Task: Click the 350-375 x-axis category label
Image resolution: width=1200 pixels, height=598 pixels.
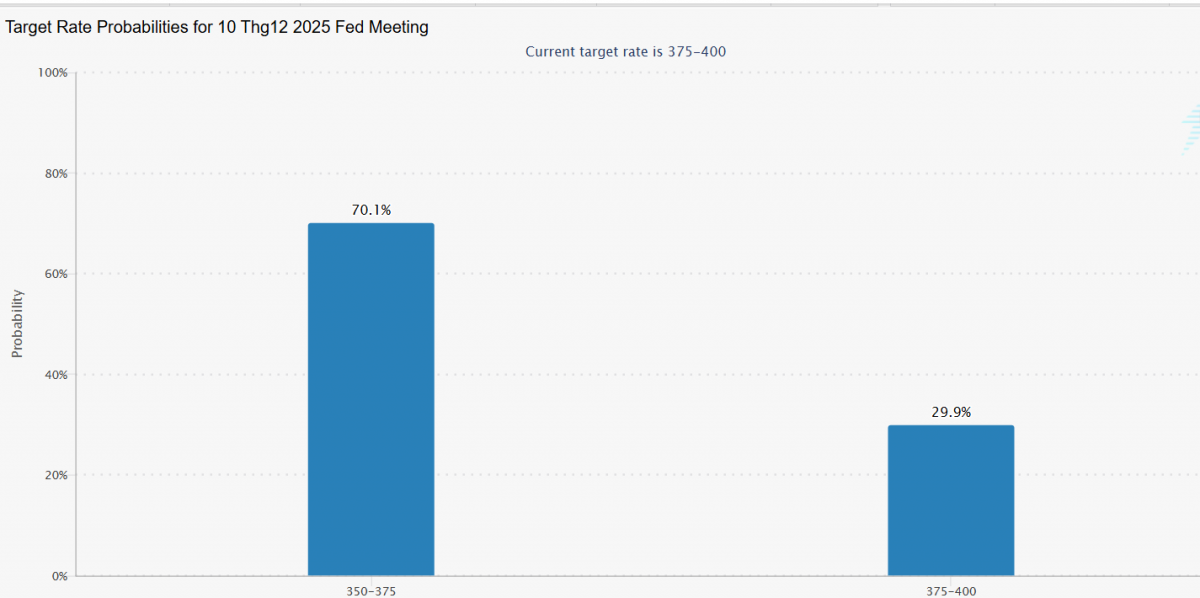Action: tap(370, 591)
